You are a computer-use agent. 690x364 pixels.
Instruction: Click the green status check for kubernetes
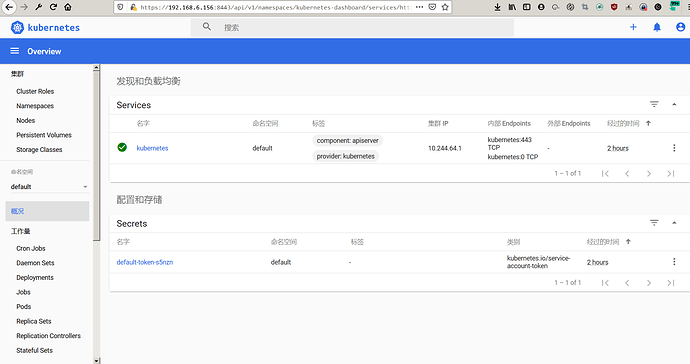(122, 147)
